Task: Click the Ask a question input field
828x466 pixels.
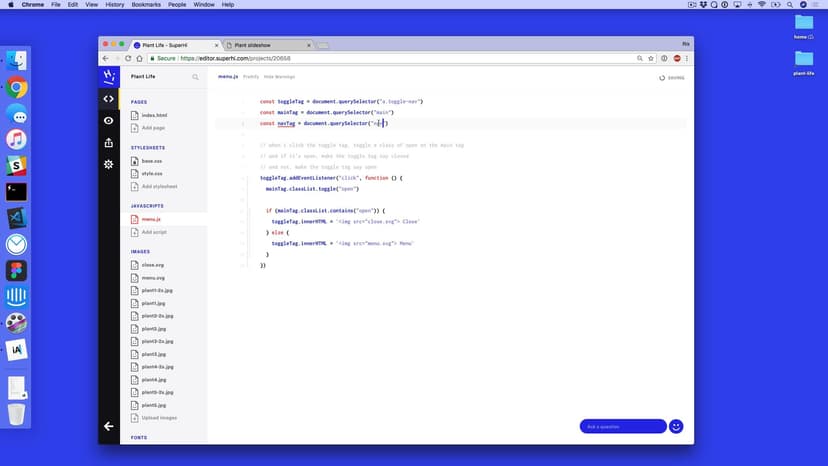Action: [x=622, y=426]
